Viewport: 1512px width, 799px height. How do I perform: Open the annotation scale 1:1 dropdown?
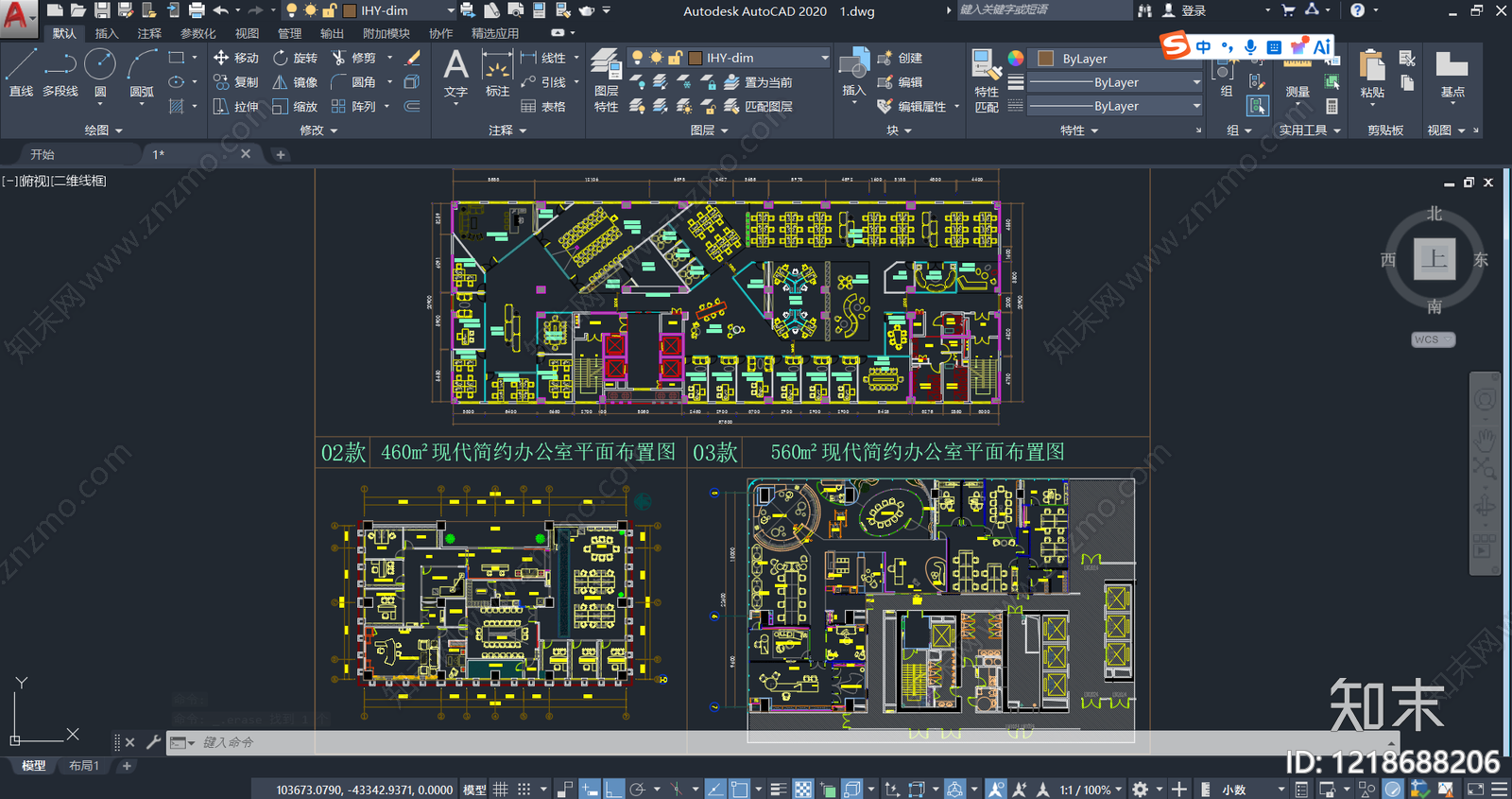(x=1091, y=790)
